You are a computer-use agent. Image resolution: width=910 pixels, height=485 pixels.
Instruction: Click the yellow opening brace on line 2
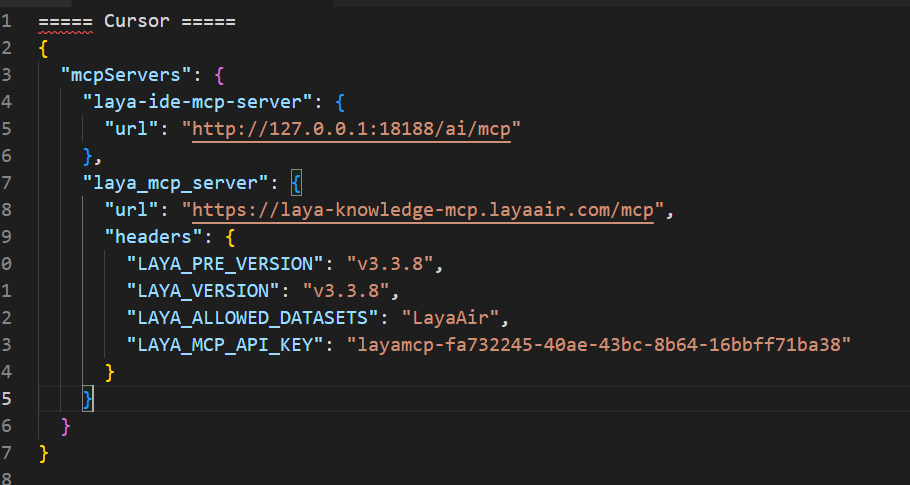coord(43,48)
